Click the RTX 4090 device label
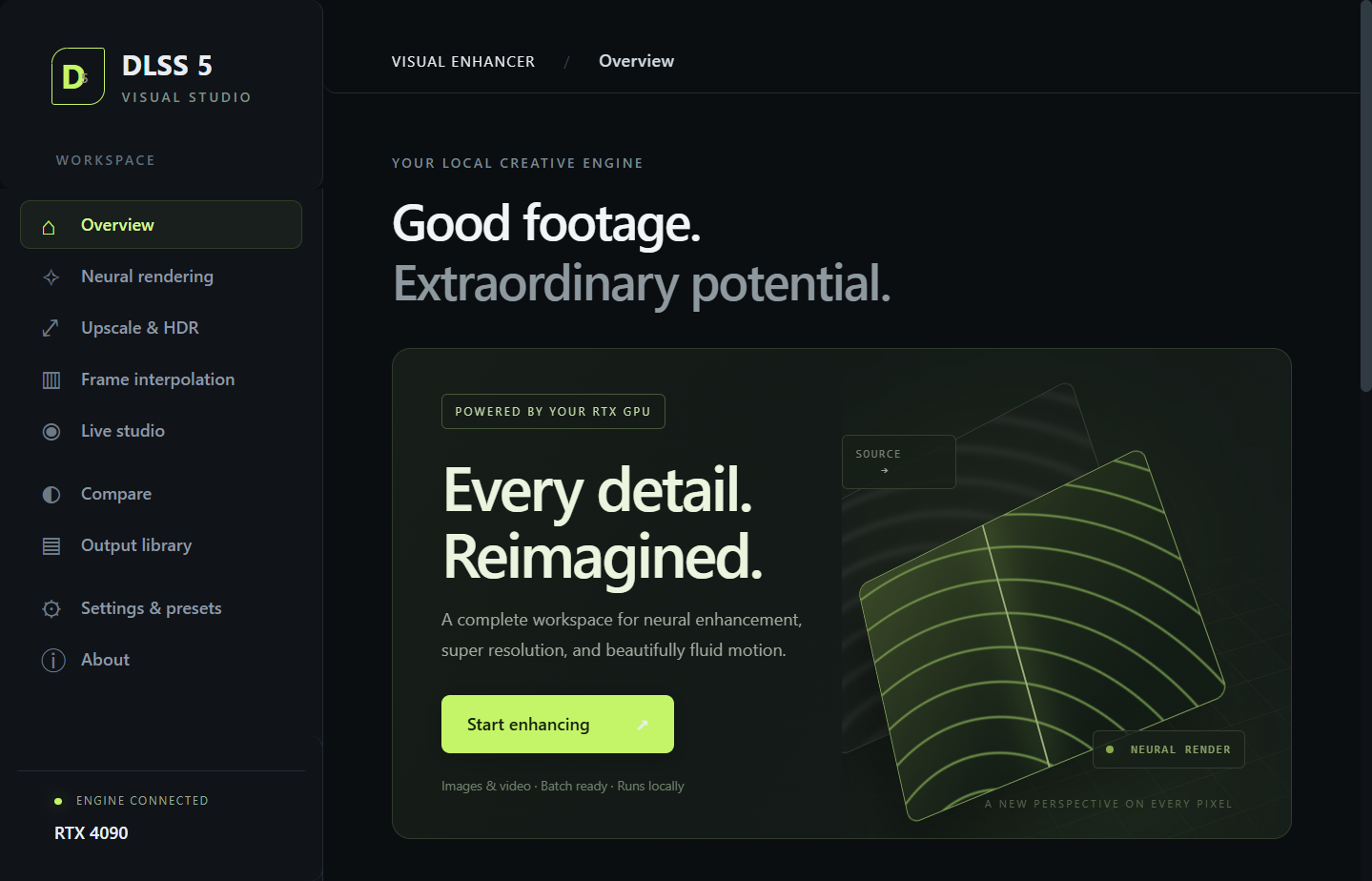The image size is (1372, 881). tap(92, 833)
